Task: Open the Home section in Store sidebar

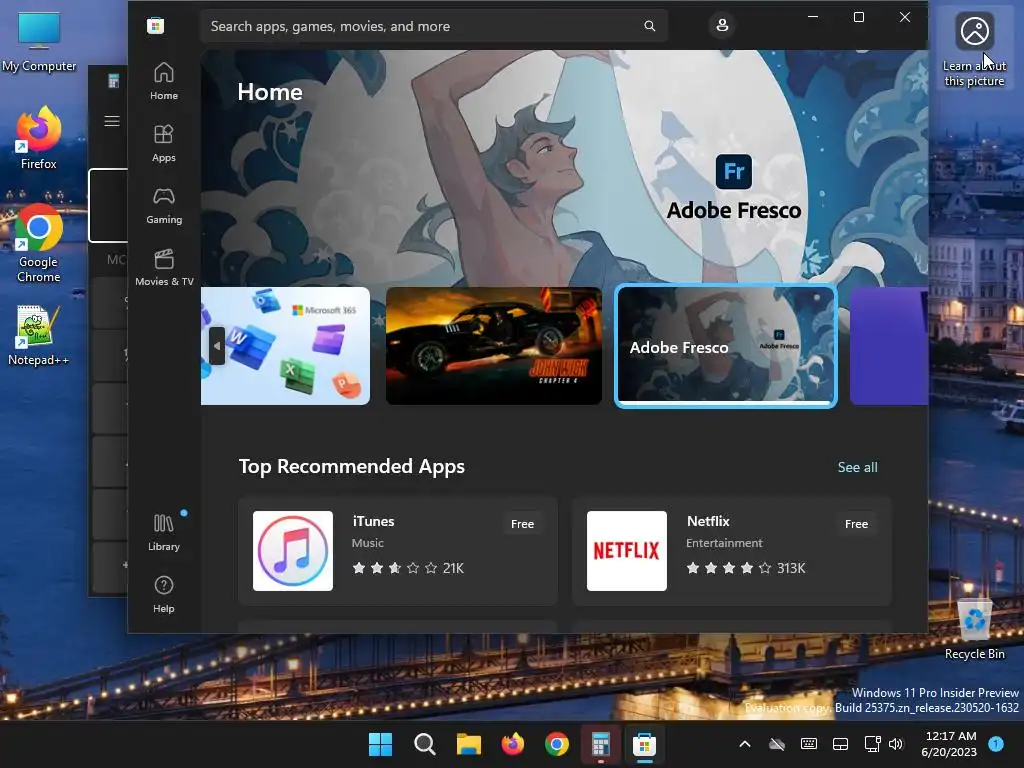Action: (x=163, y=81)
